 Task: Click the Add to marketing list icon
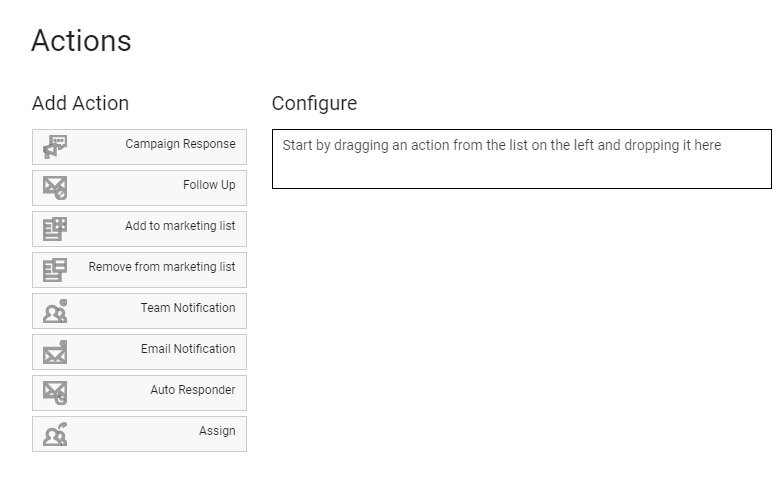[x=55, y=229]
